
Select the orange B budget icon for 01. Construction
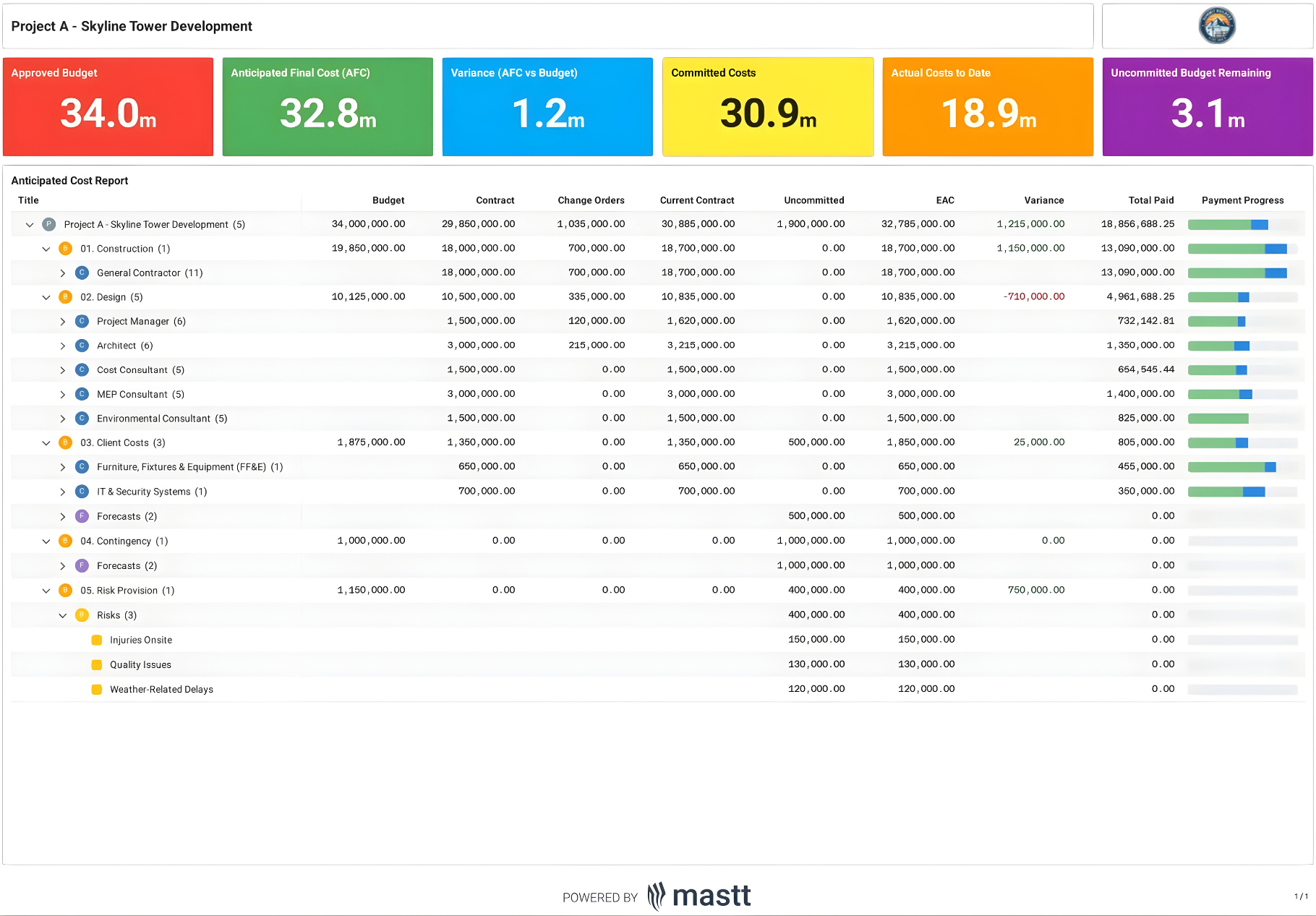coord(65,248)
